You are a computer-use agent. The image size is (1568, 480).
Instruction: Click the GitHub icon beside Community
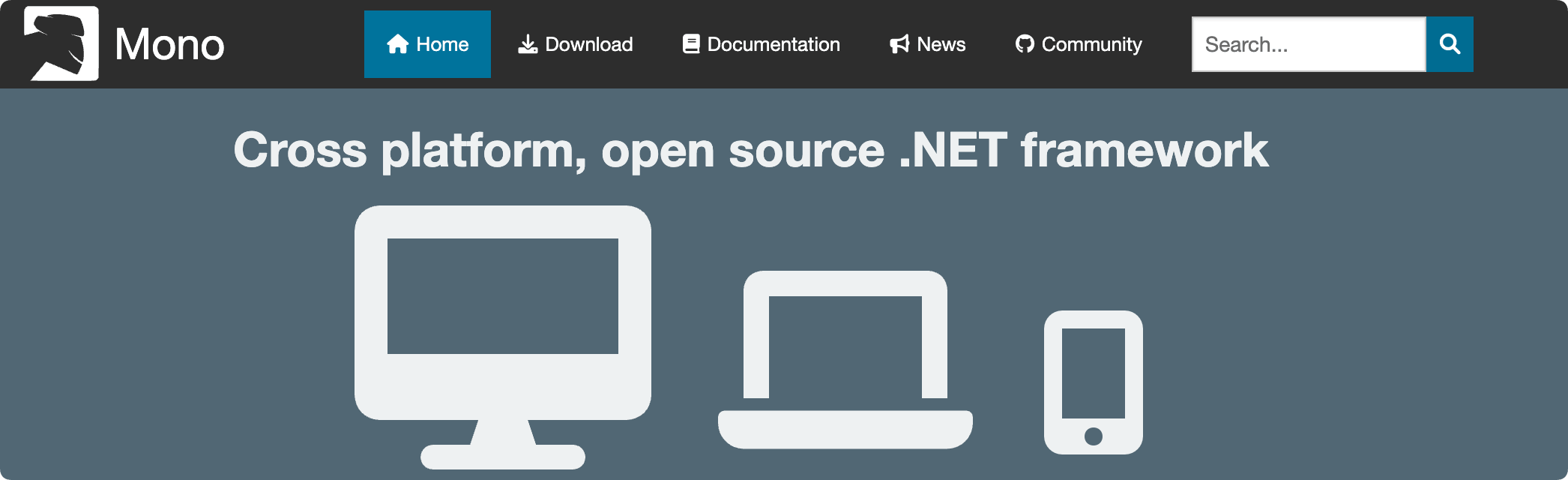1025,44
